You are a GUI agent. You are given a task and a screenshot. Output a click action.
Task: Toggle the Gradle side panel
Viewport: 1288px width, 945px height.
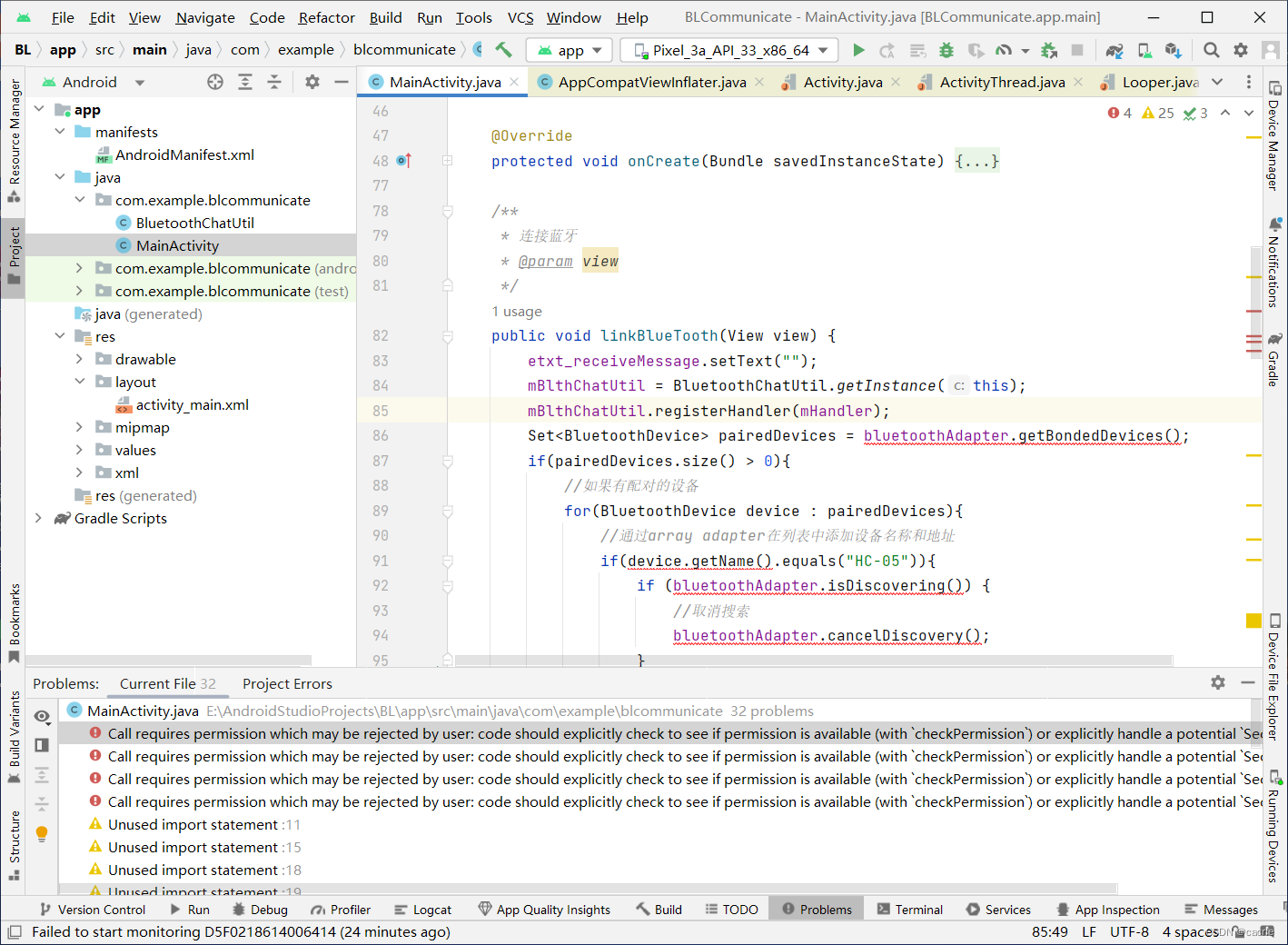[1274, 360]
